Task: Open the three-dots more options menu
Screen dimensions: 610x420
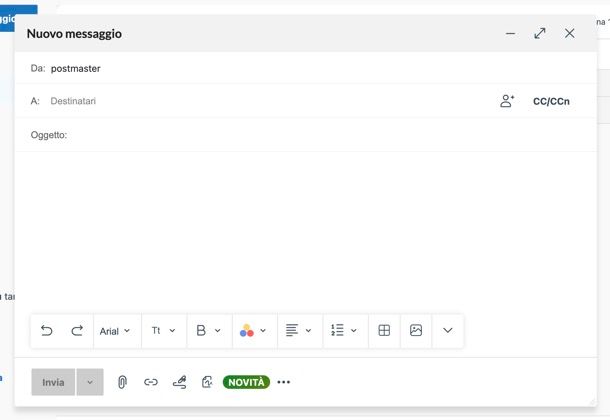Action: 284,382
